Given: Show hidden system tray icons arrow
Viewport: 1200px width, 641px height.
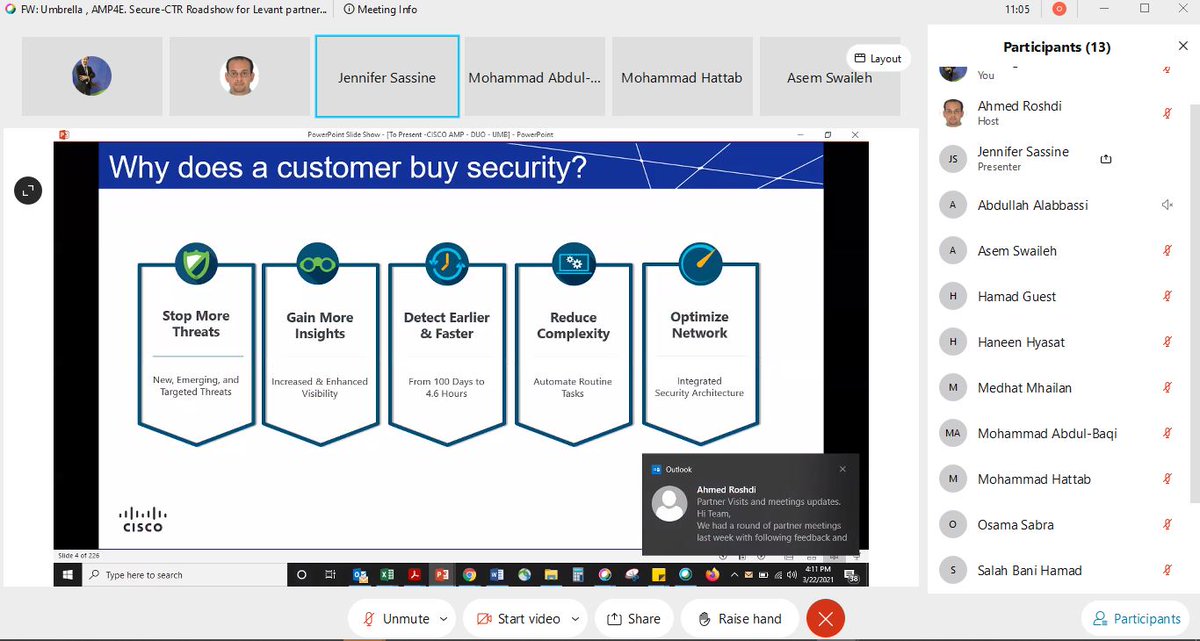Looking at the screenshot, I should click(x=735, y=575).
